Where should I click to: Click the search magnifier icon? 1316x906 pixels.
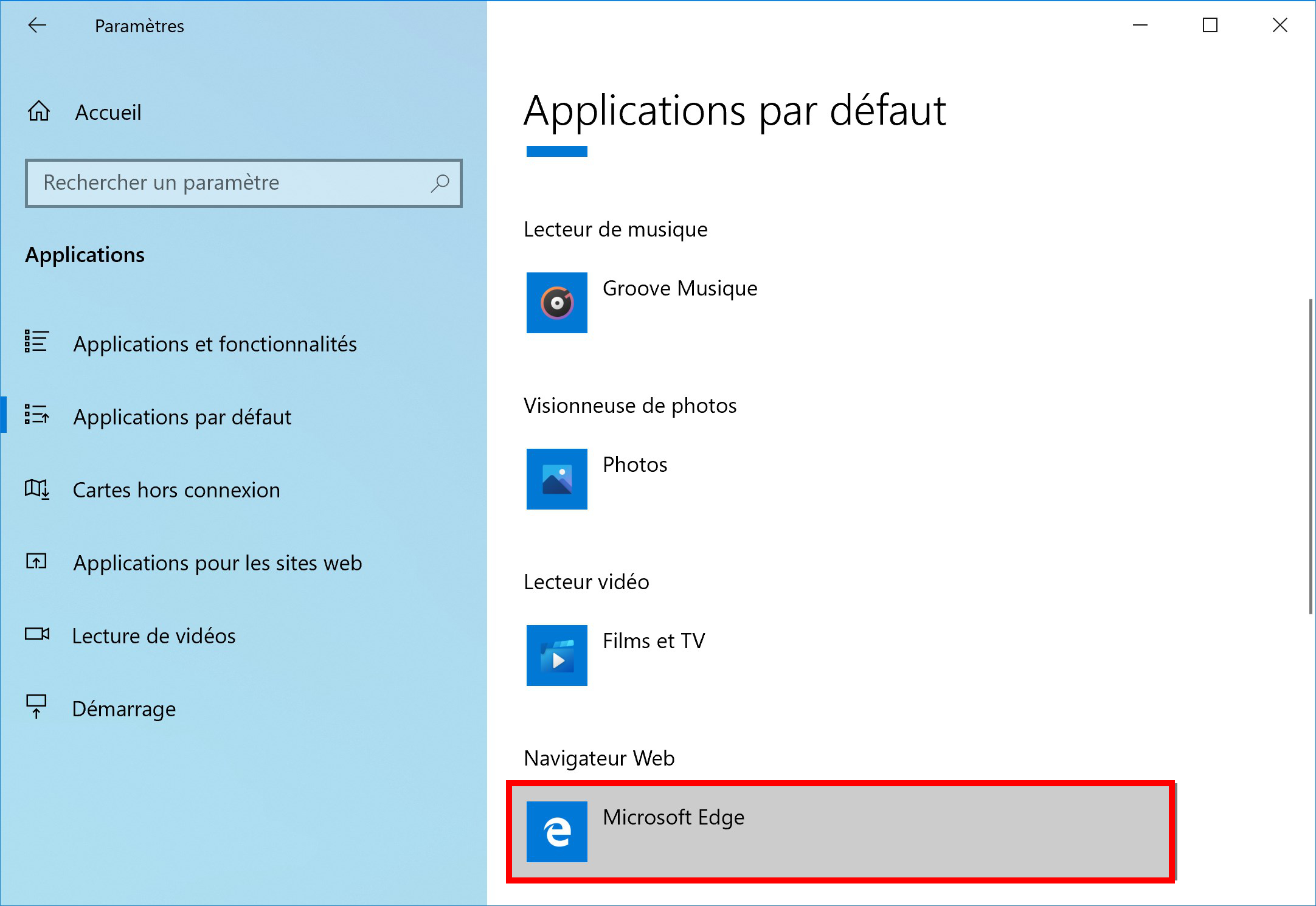click(440, 183)
